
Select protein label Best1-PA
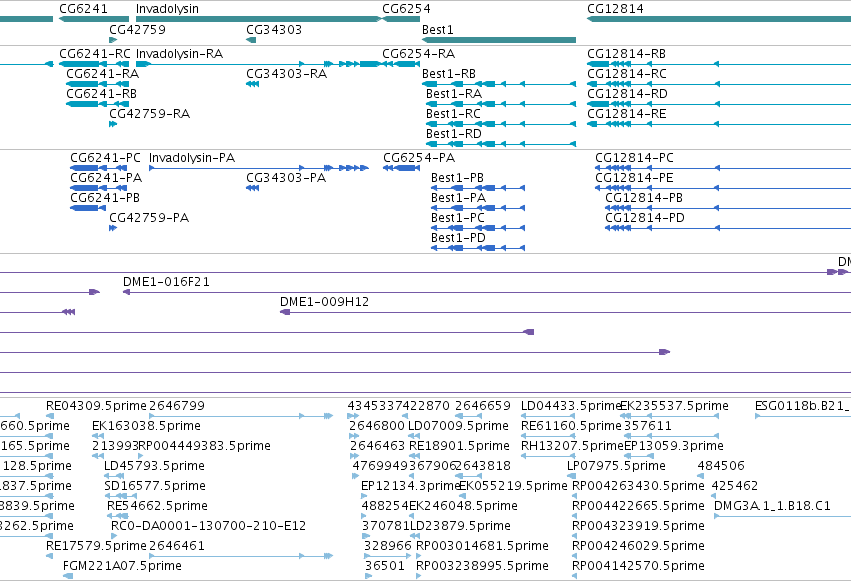pyautogui.click(x=458, y=198)
